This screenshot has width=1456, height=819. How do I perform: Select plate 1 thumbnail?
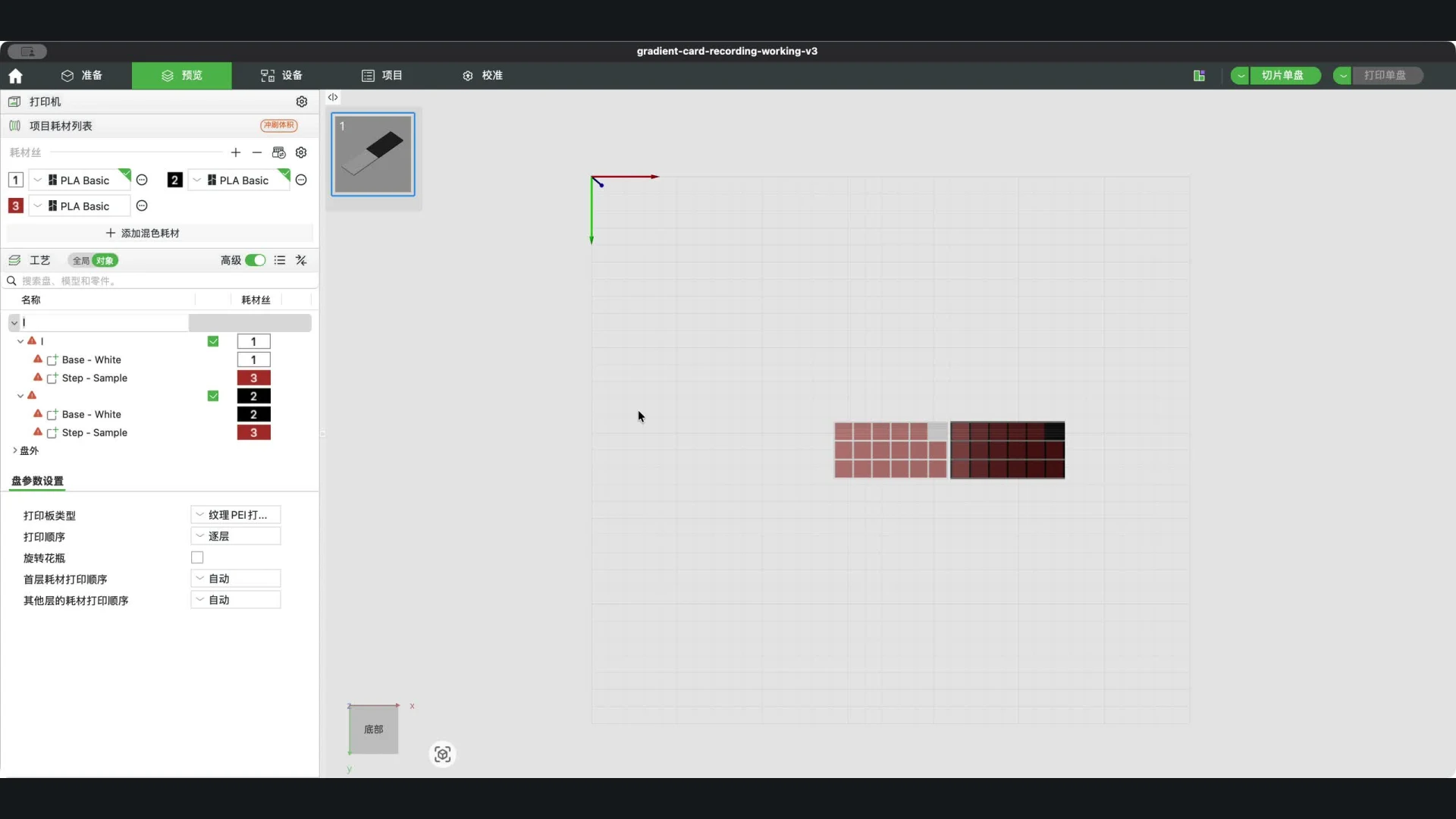tap(373, 154)
